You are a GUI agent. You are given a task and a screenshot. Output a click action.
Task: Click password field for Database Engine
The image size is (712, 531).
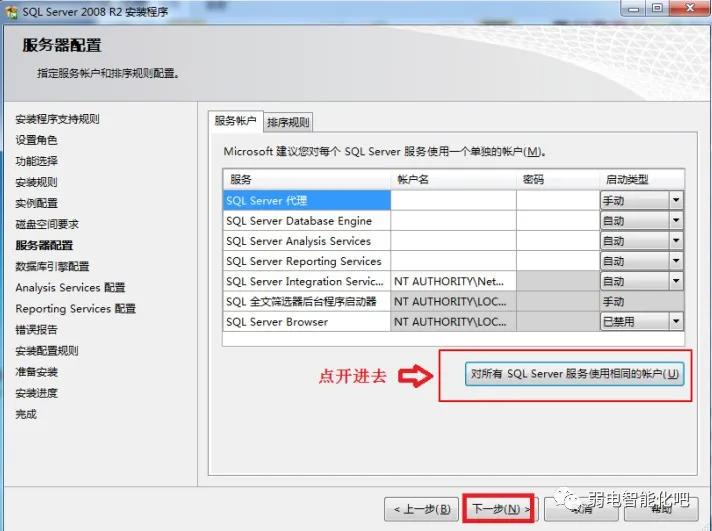click(558, 221)
